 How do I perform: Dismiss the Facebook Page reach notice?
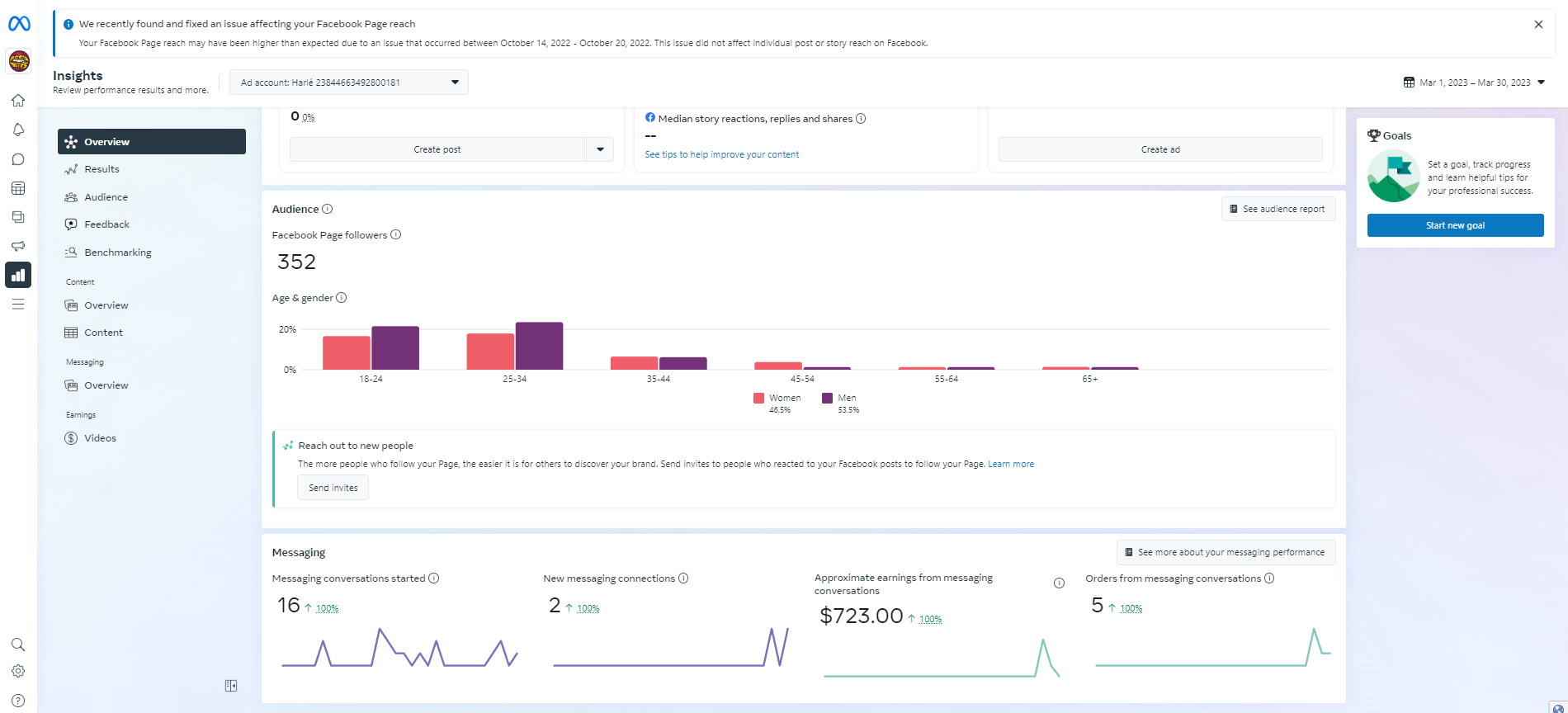coord(1538,25)
